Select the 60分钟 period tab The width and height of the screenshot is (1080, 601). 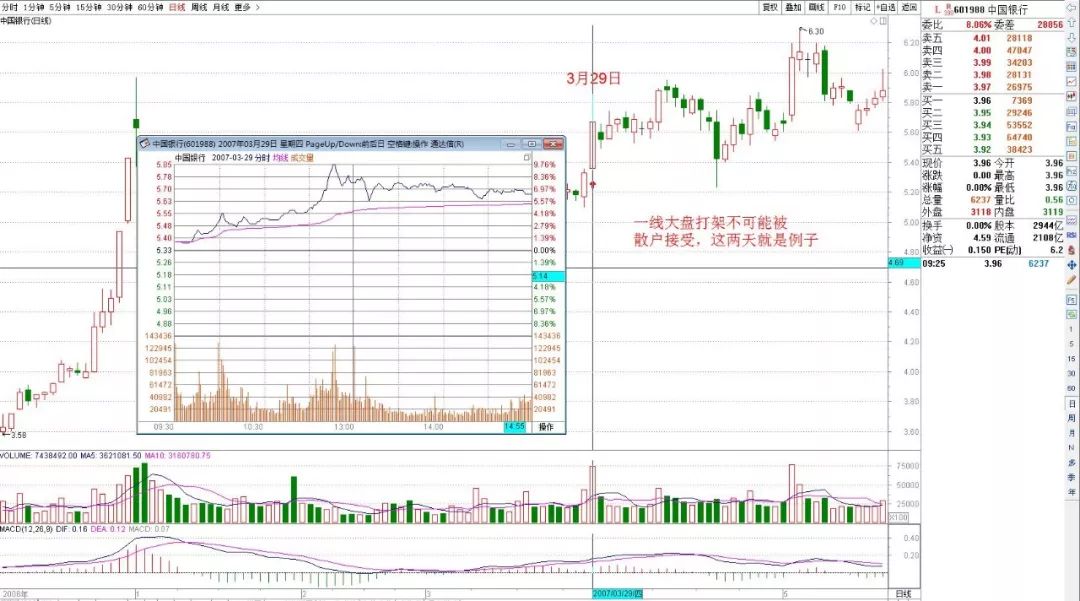pos(150,7)
